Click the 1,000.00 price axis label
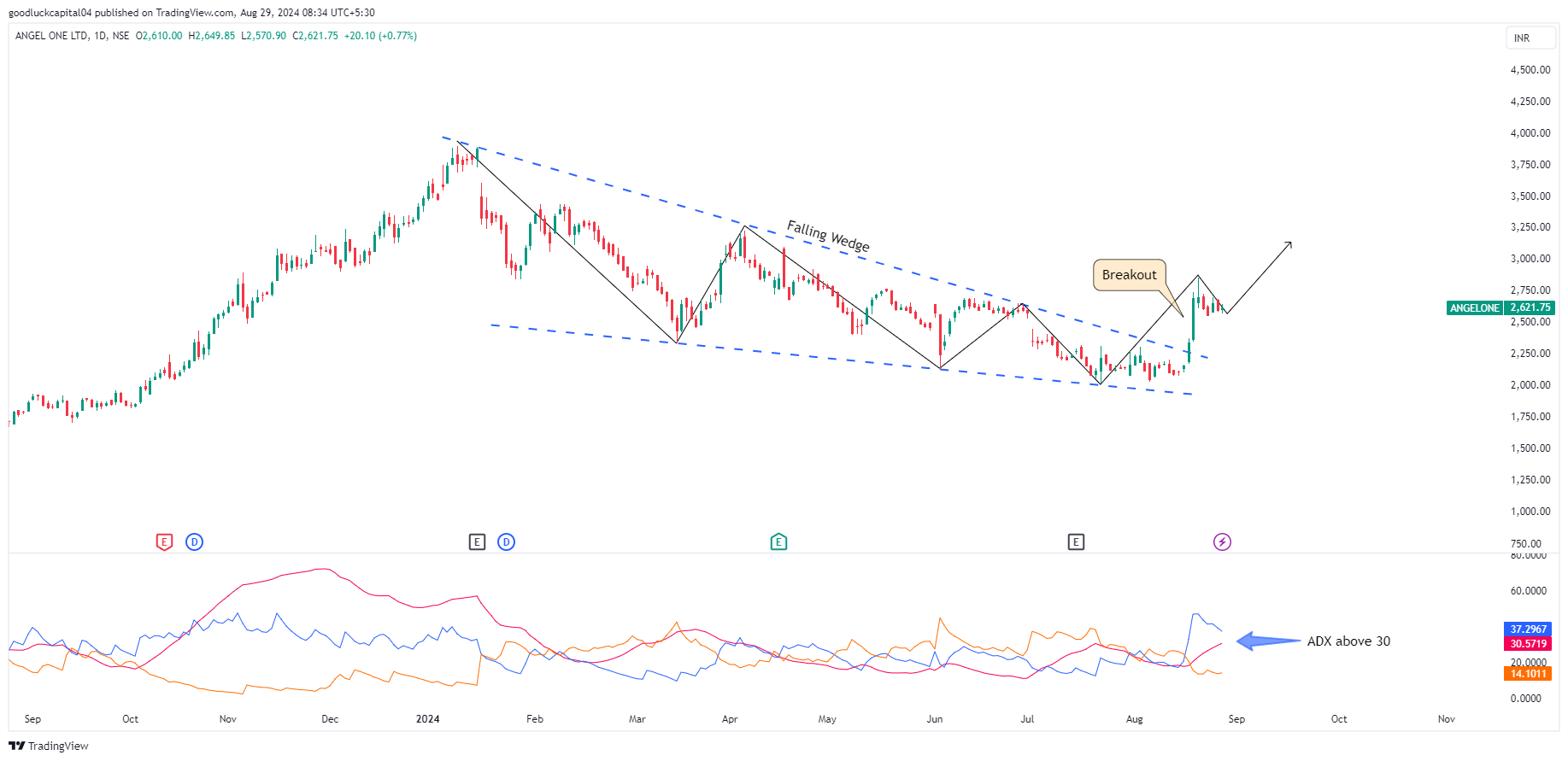 1530,512
